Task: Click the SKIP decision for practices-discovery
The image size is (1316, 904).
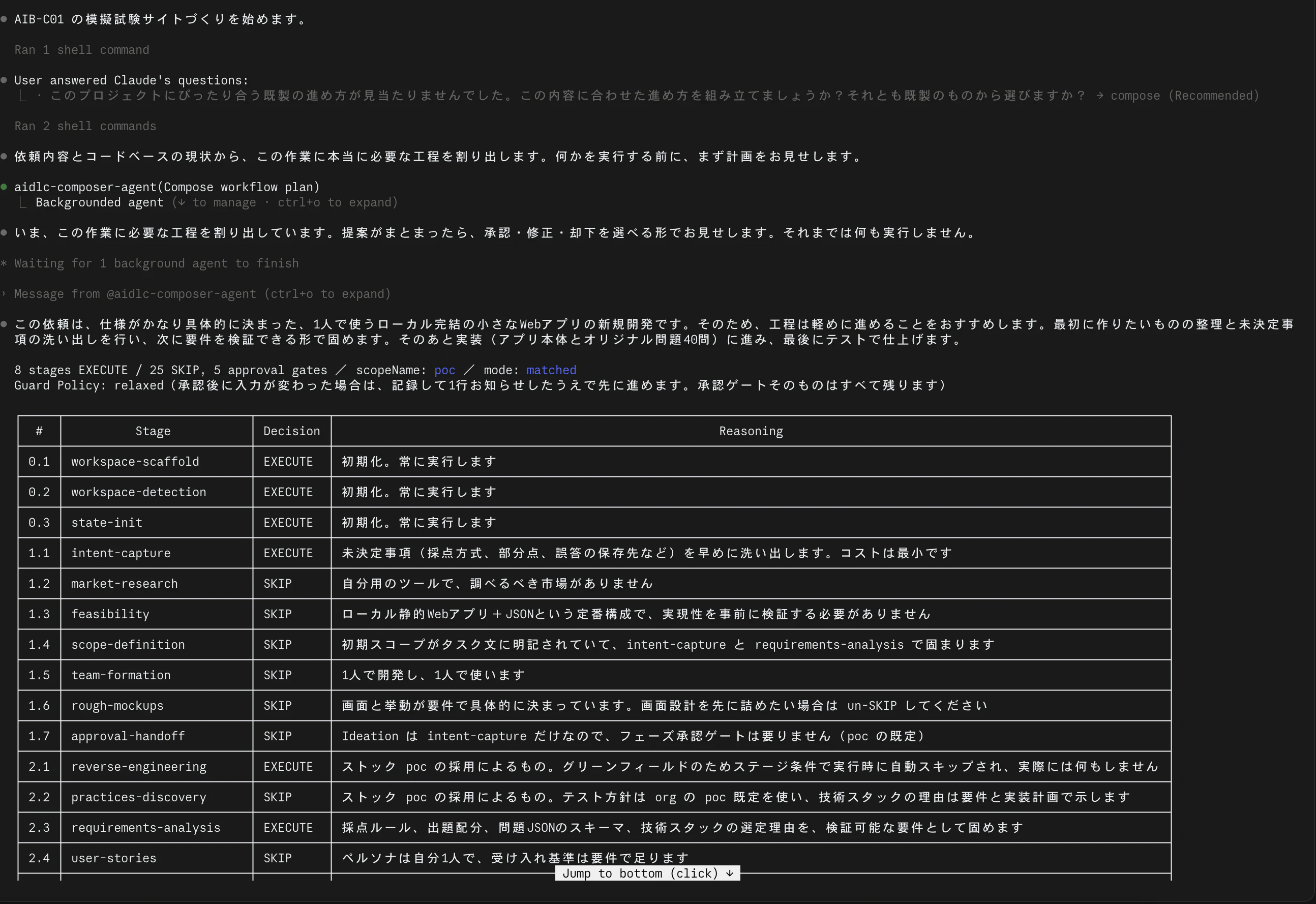Action: pos(278,797)
